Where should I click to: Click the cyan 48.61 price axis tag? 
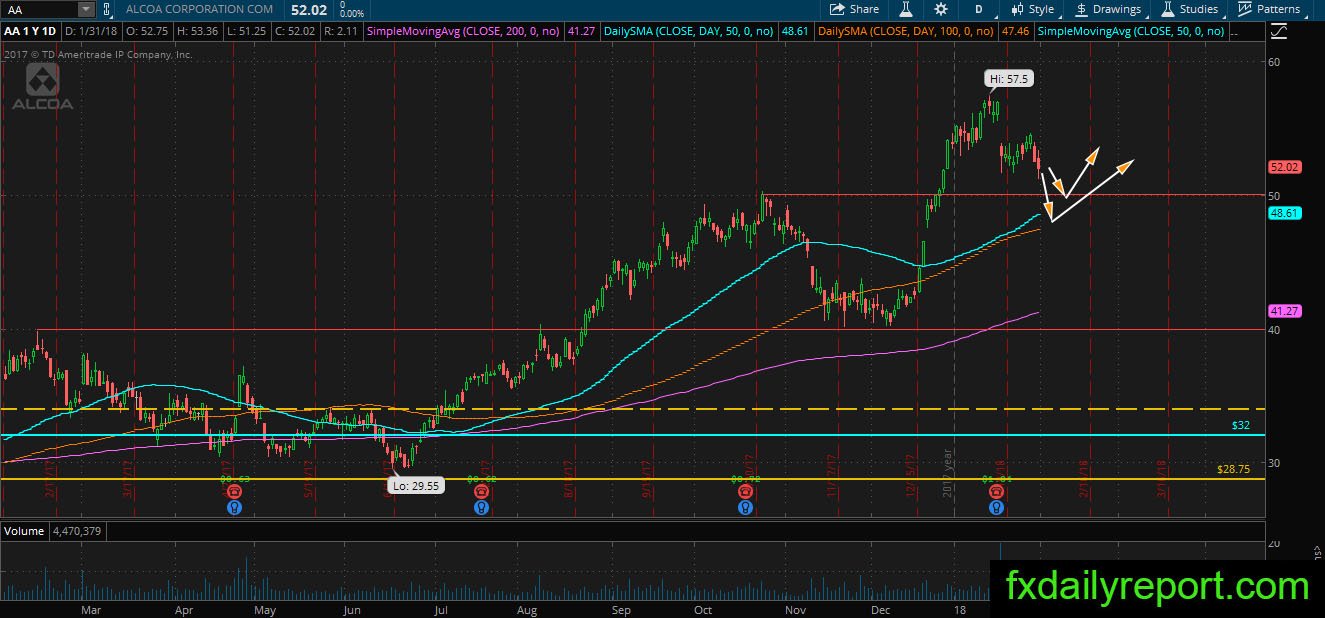pos(1283,213)
